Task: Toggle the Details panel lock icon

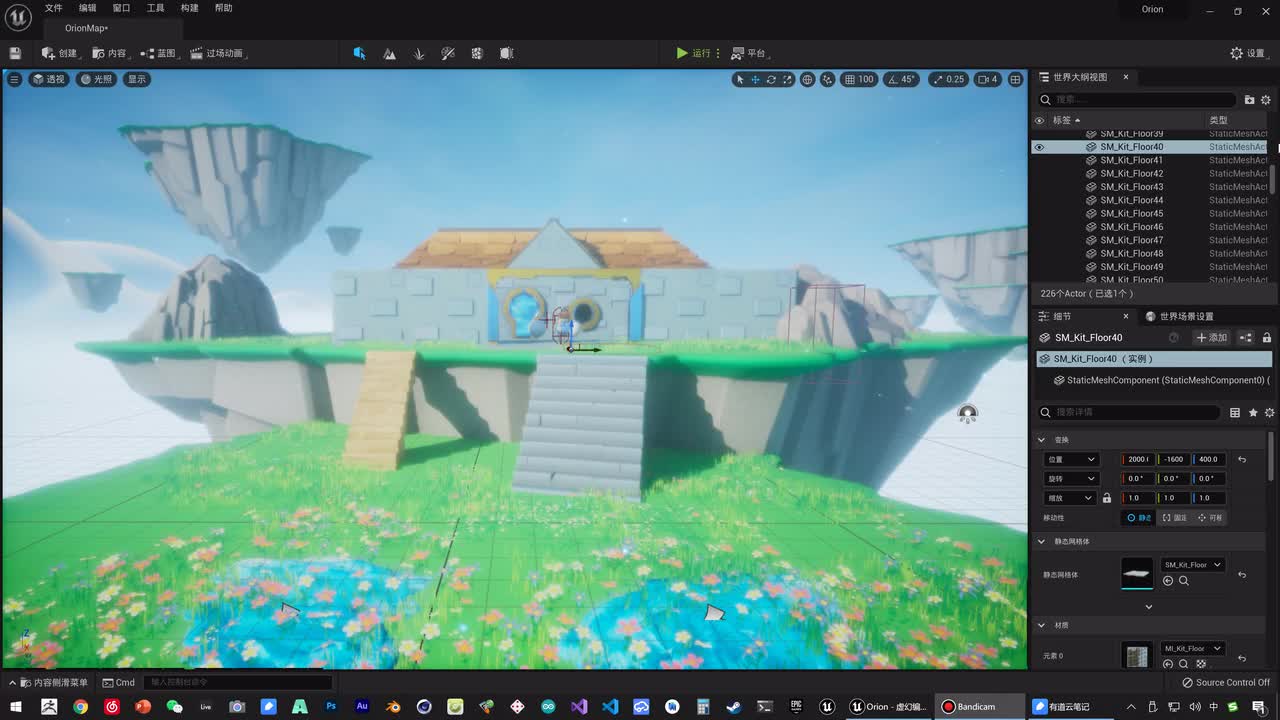Action: [1267, 338]
